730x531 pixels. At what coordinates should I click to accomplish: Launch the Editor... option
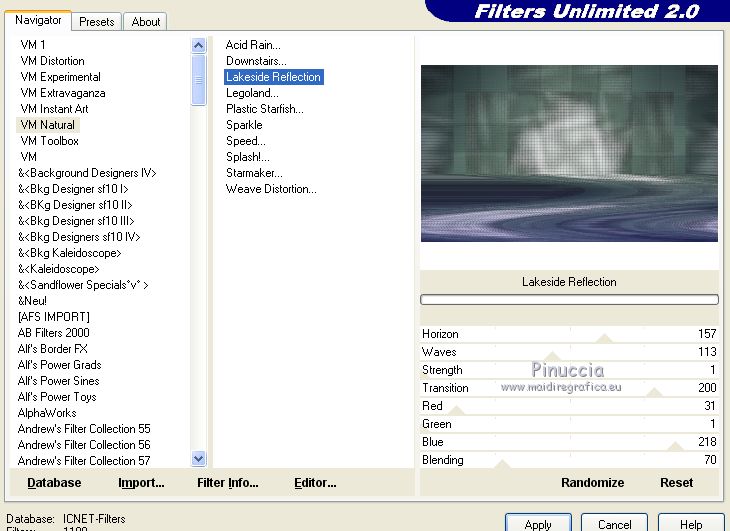coord(315,483)
